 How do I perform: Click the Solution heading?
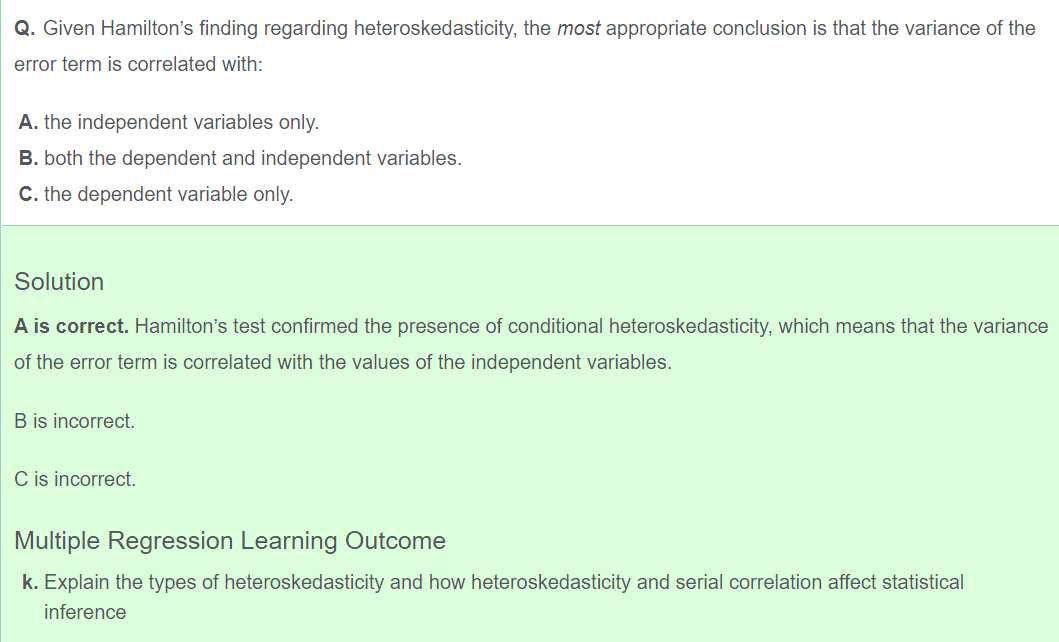click(59, 282)
